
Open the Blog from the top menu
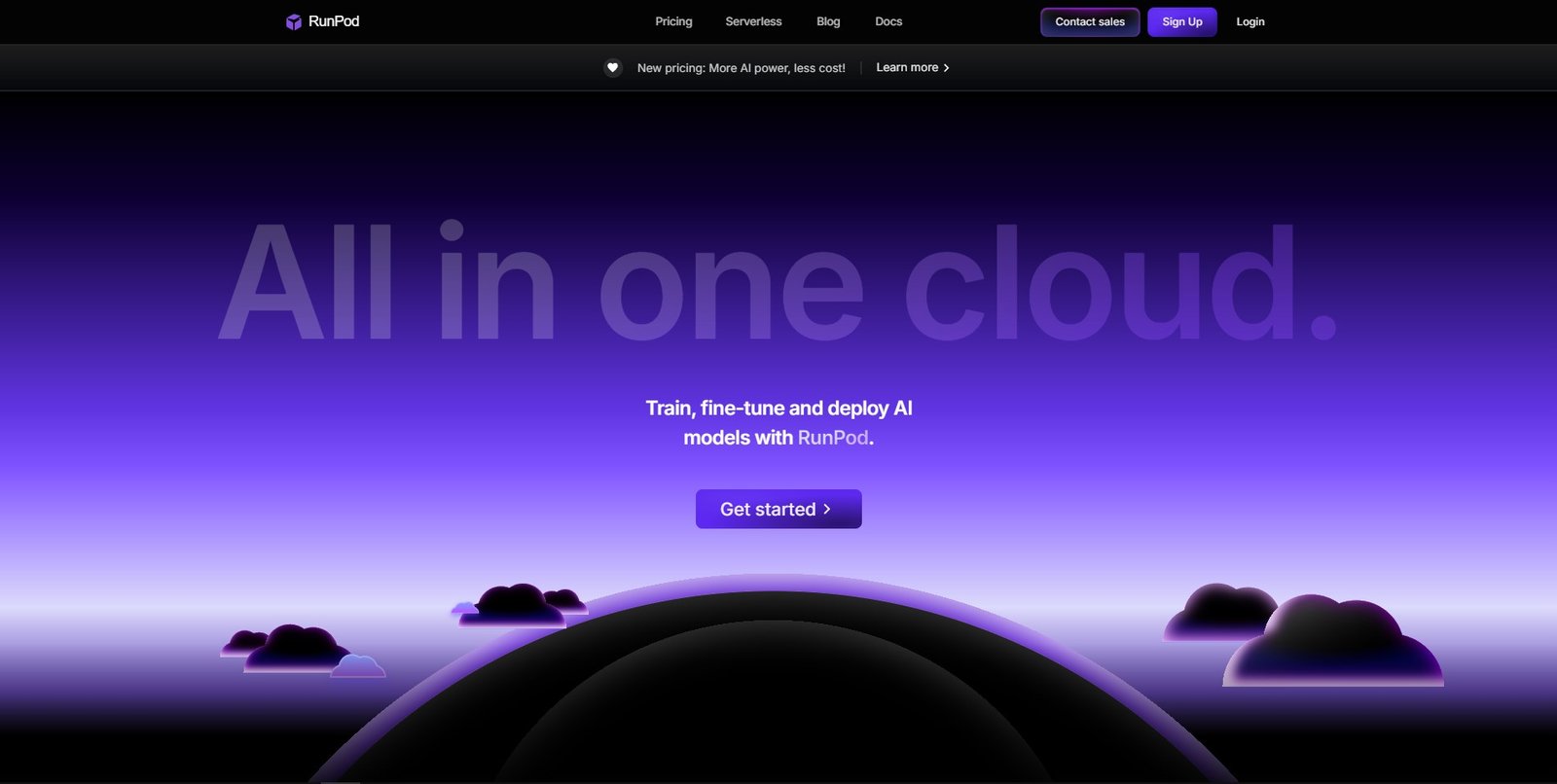tap(828, 21)
